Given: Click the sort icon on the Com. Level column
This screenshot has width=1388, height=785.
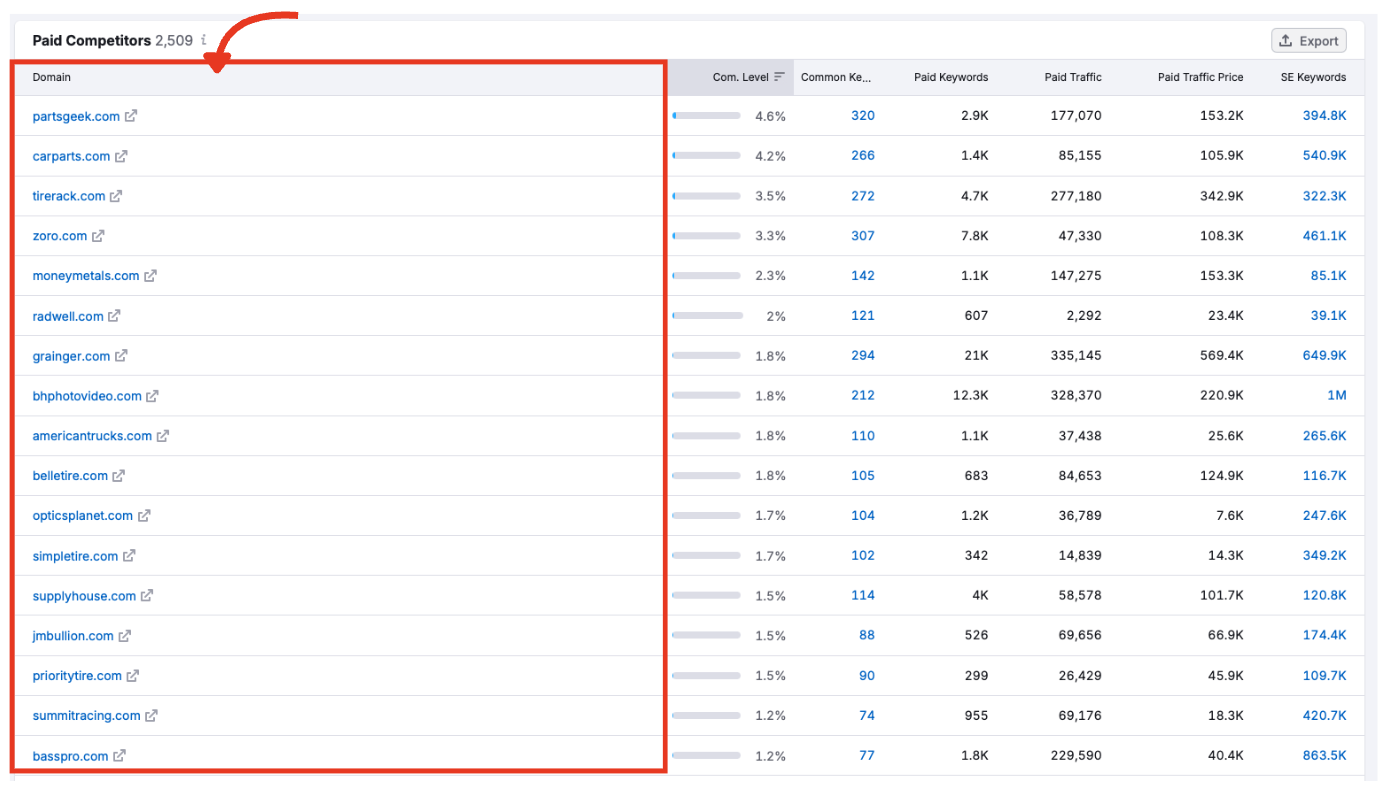Looking at the screenshot, I should (x=780, y=77).
